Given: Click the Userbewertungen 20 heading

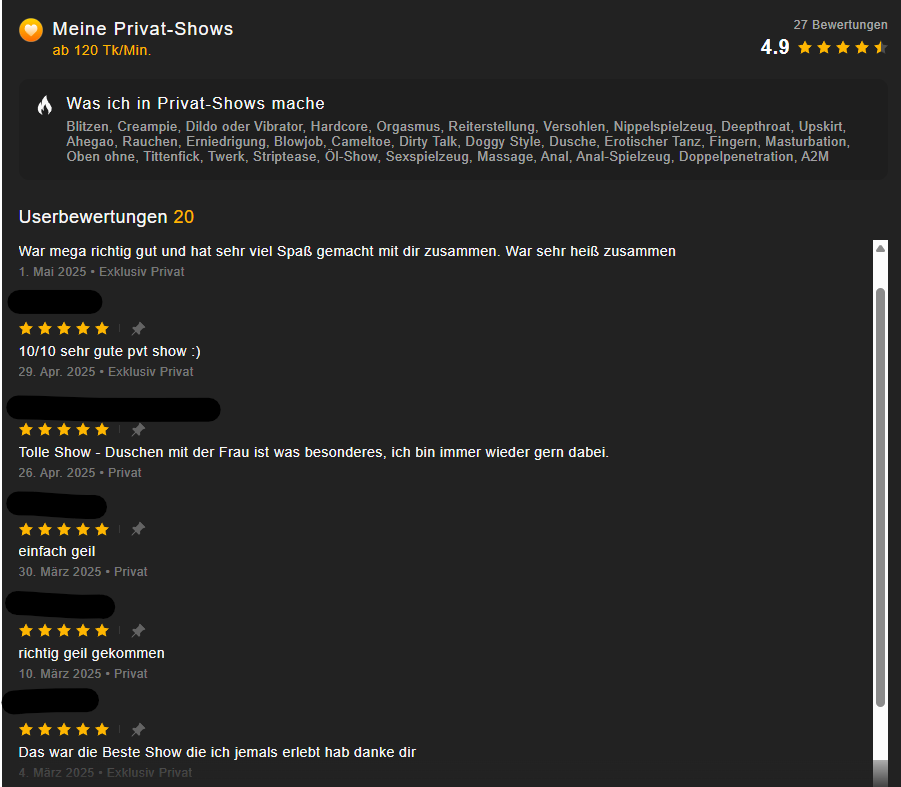Looking at the screenshot, I should click(x=106, y=217).
